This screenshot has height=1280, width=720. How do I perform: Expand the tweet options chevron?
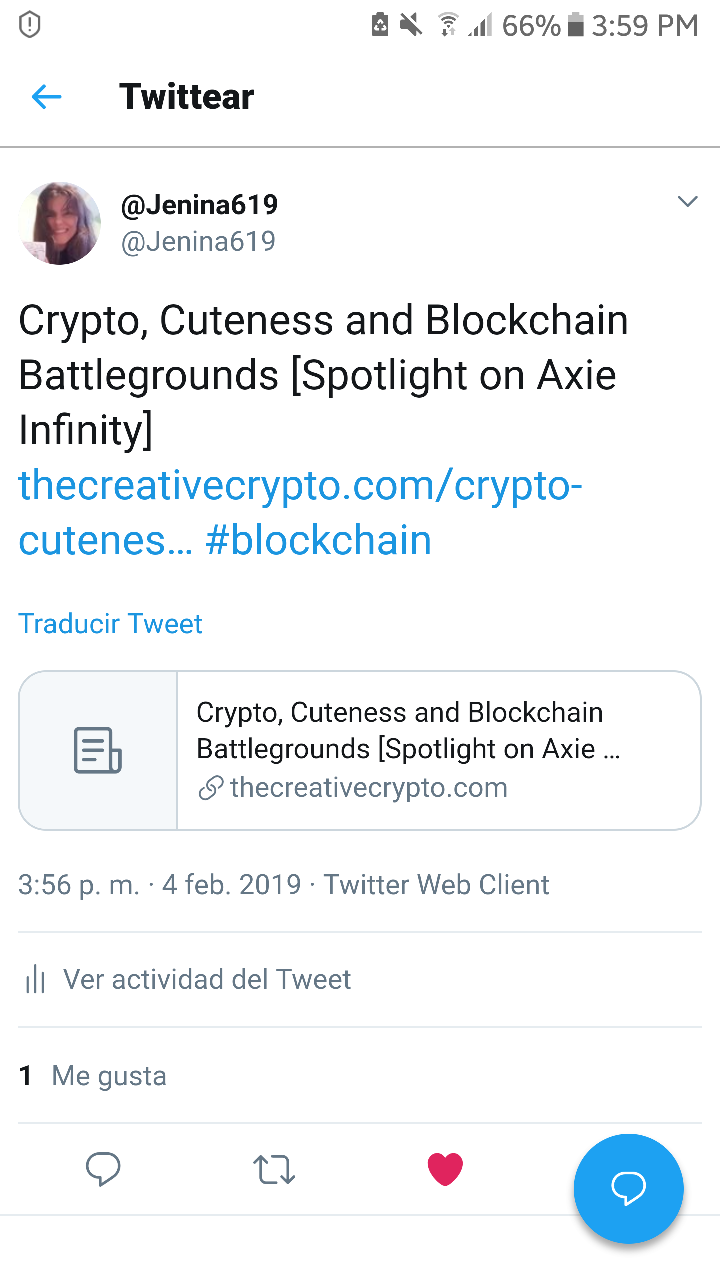coord(687,202)
